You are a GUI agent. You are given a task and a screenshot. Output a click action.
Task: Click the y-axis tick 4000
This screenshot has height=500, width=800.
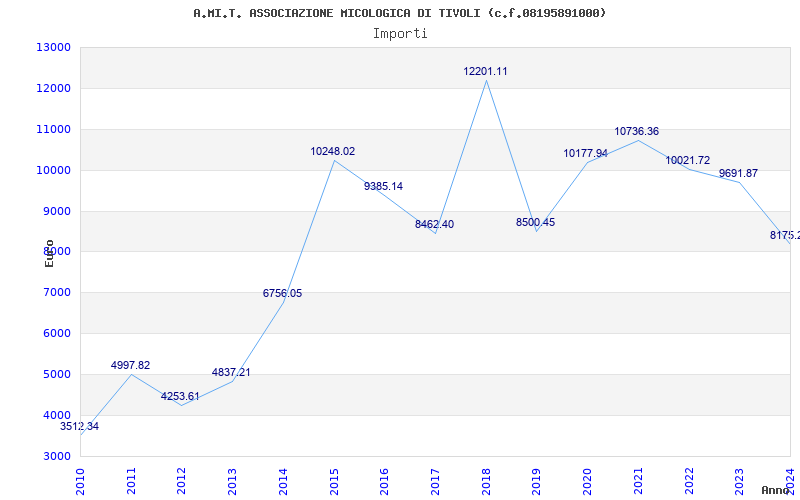[56, 415]
